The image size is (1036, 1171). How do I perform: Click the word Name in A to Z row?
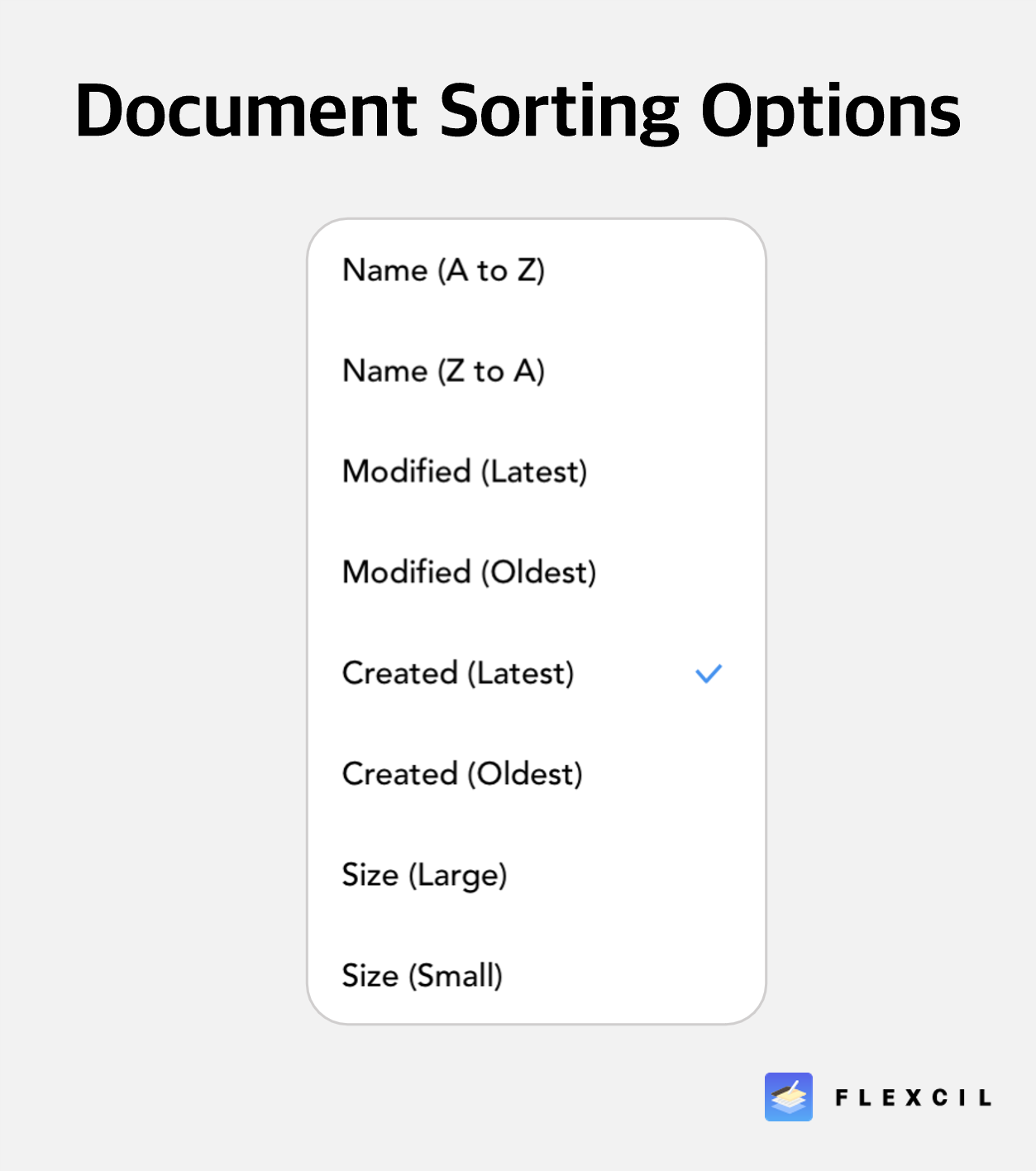(x=385, y=270)
